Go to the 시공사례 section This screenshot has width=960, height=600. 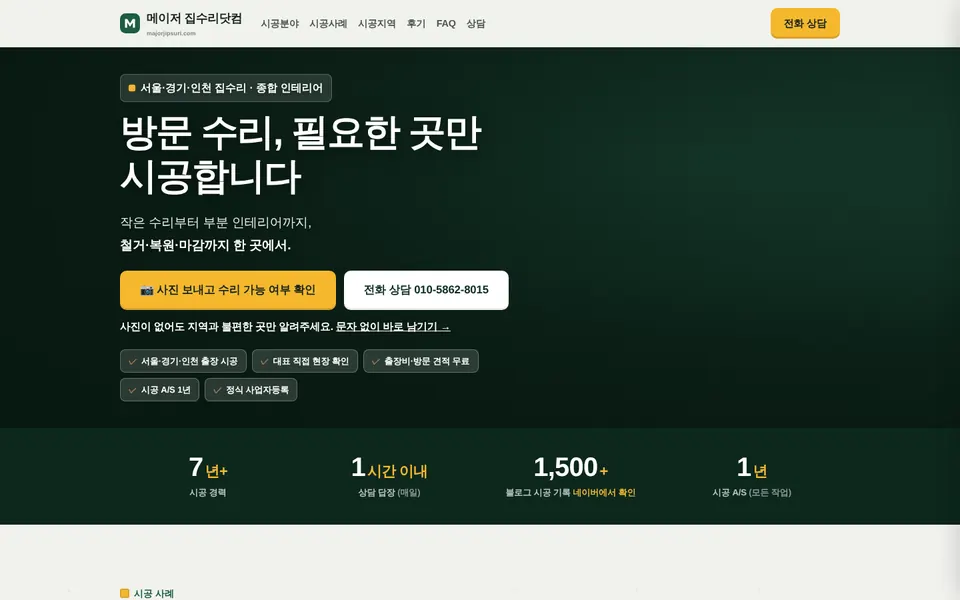[x=328, y=24]
